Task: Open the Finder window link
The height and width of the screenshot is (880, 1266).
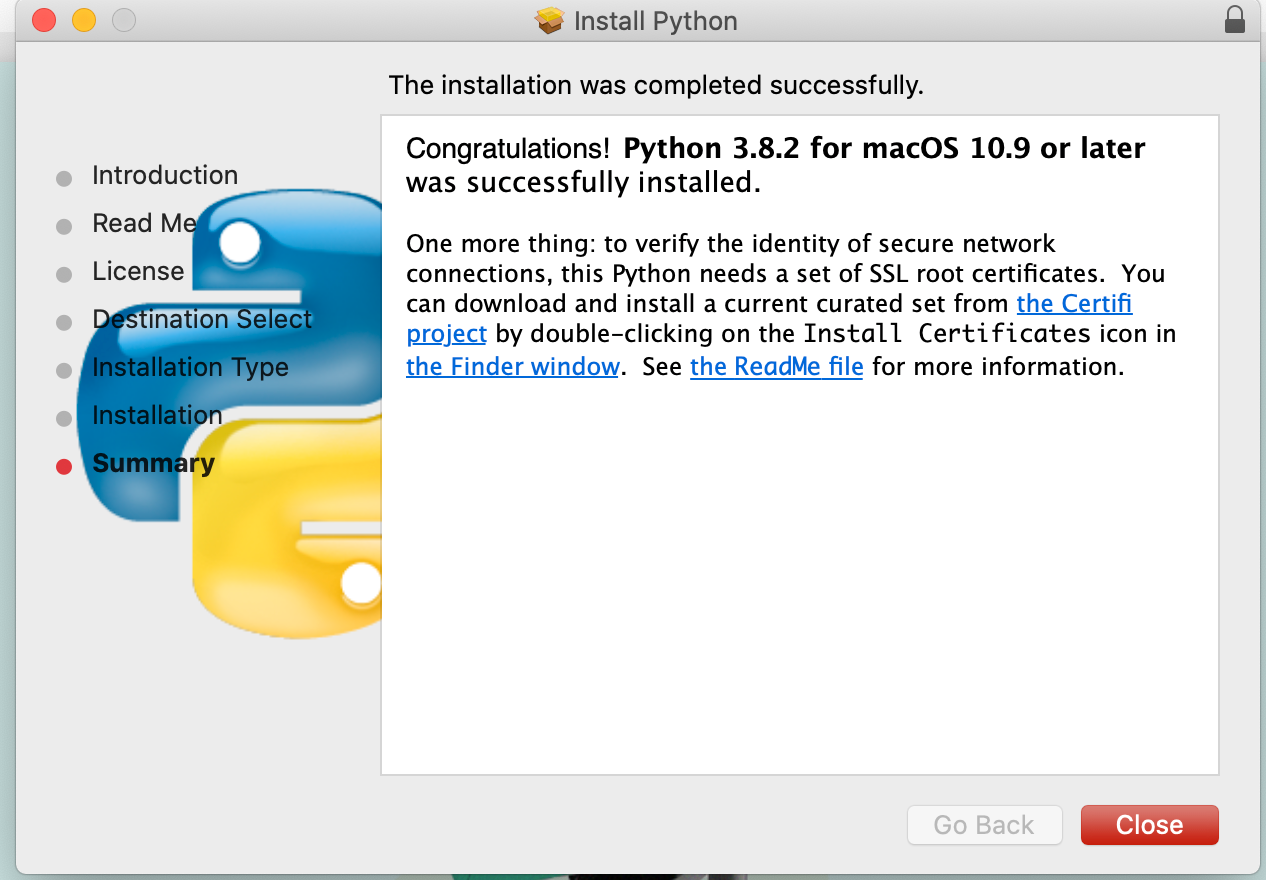Action: [513, 367]
